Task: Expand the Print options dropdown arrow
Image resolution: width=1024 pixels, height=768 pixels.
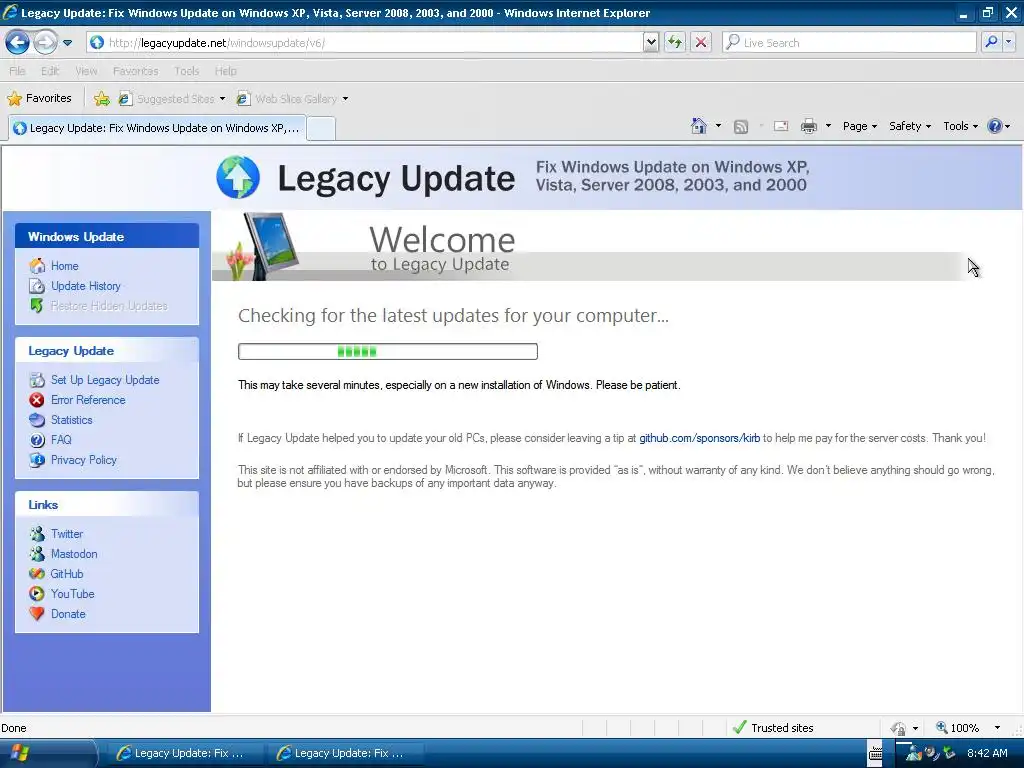Action: click(x=828, y=126)
